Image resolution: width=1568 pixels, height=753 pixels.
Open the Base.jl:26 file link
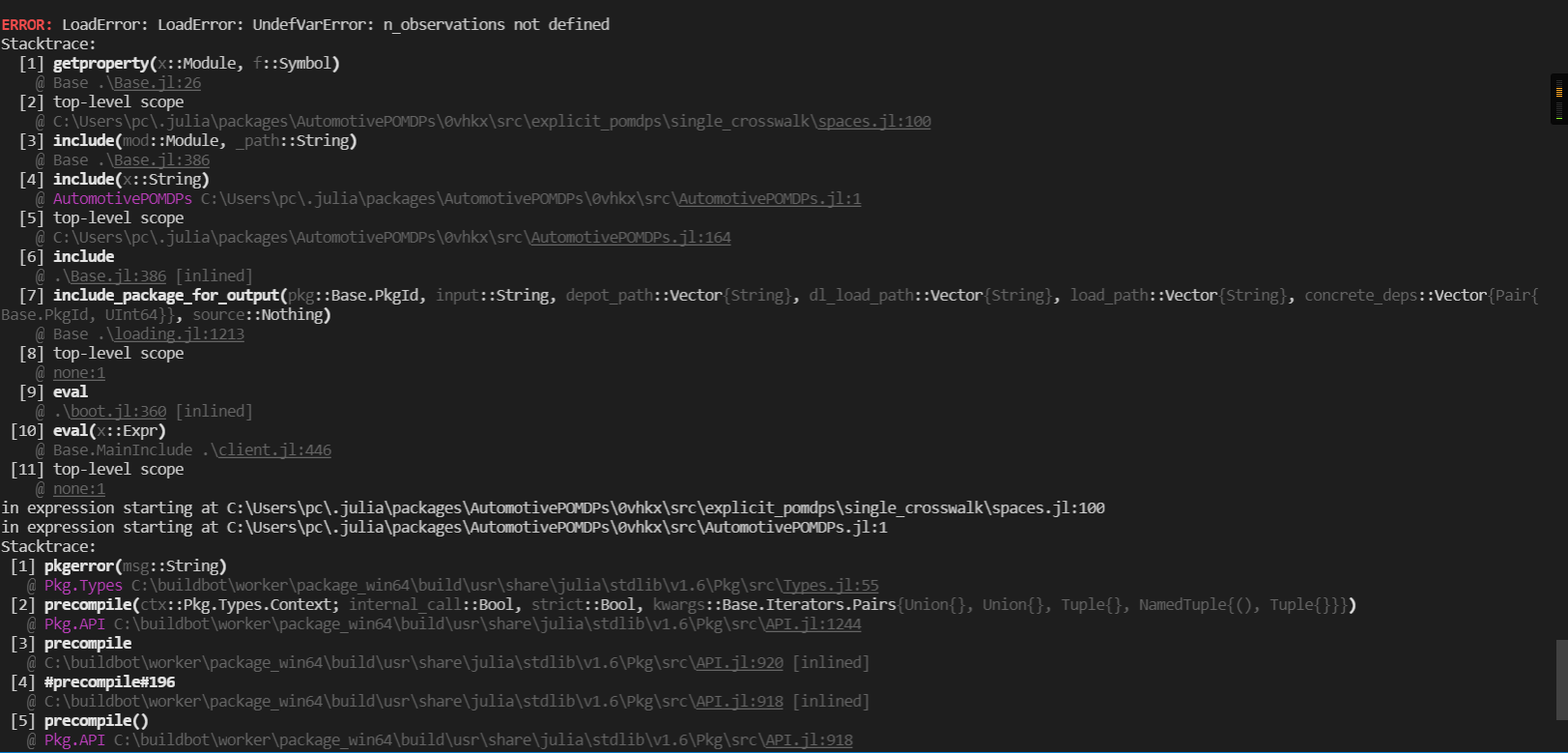(x=157, y=83)
